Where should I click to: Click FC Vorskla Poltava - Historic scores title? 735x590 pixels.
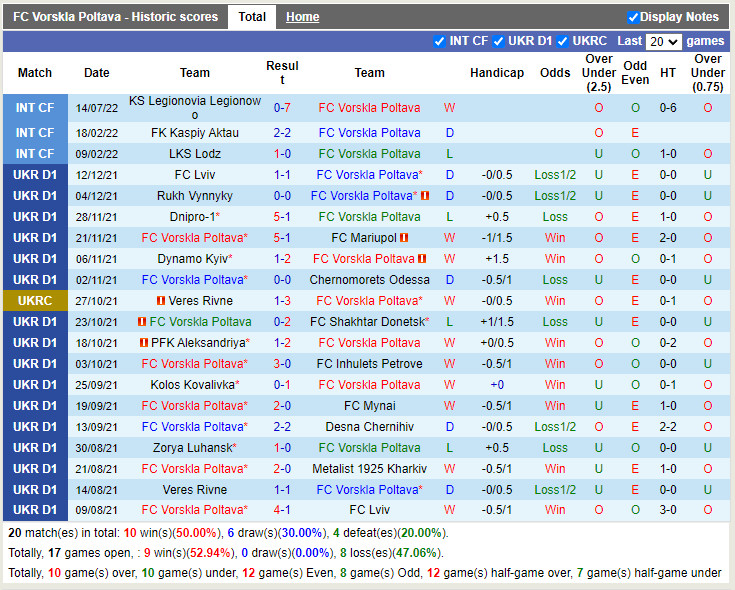(x=115, y=17)
